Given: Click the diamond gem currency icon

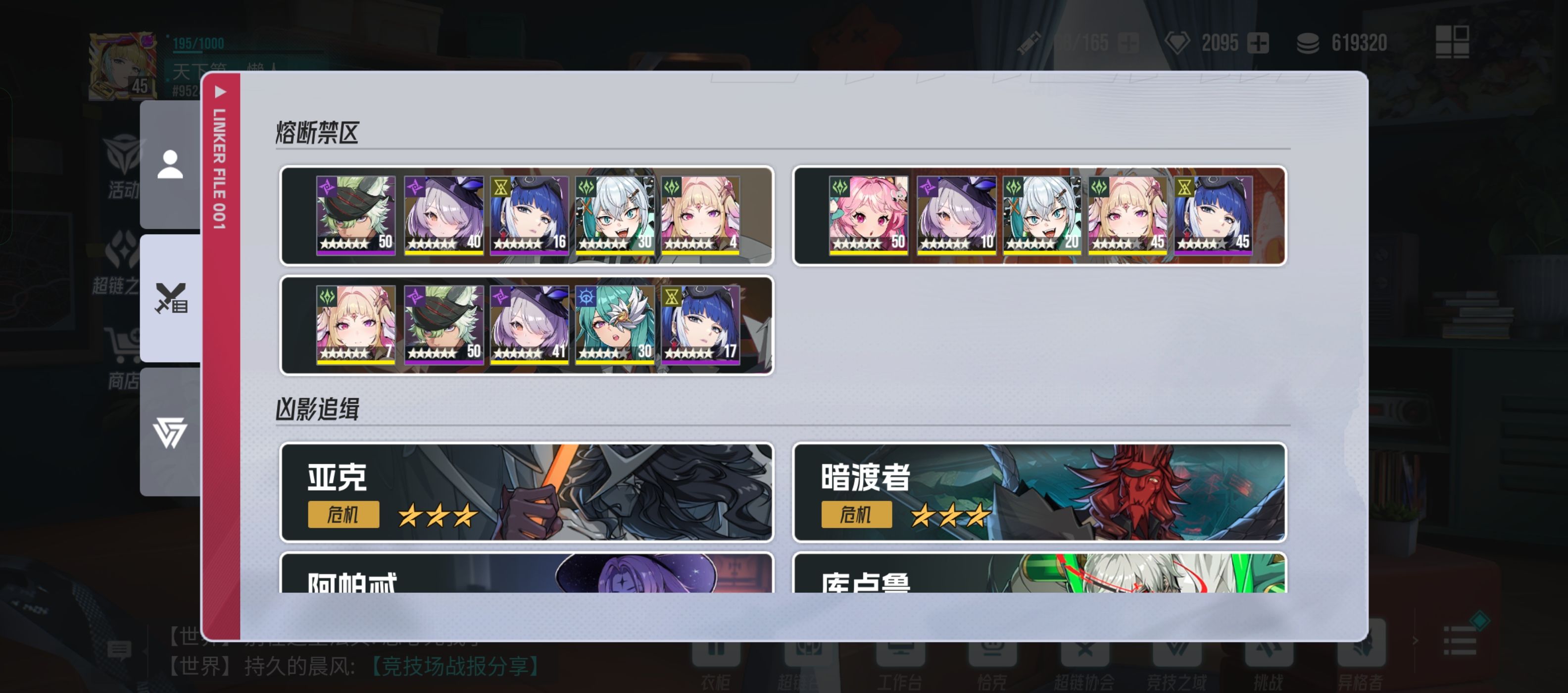Looking at the screenshot, I should (1176, 43).
